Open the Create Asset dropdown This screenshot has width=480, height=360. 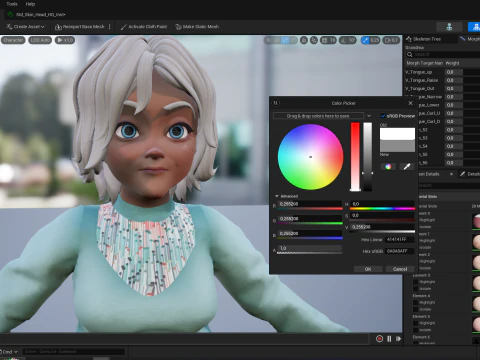pyautogui.click(x=25, y=27)
